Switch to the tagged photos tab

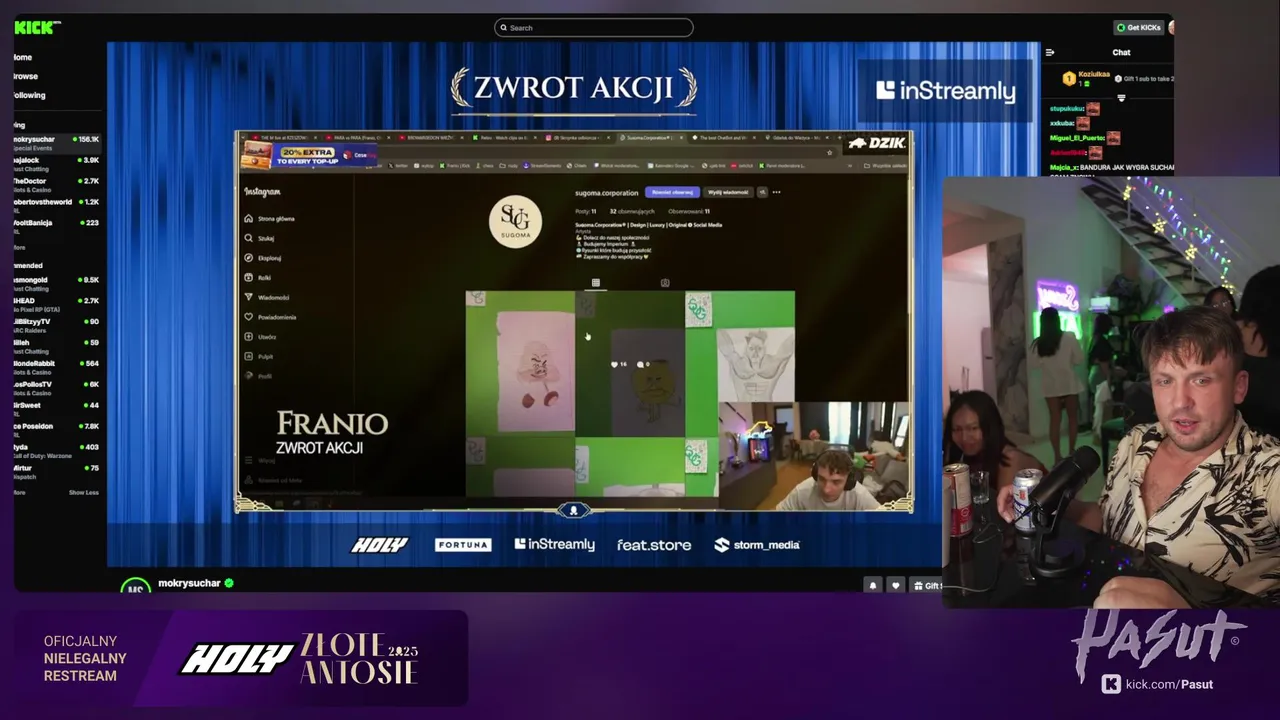pos(665,283)
